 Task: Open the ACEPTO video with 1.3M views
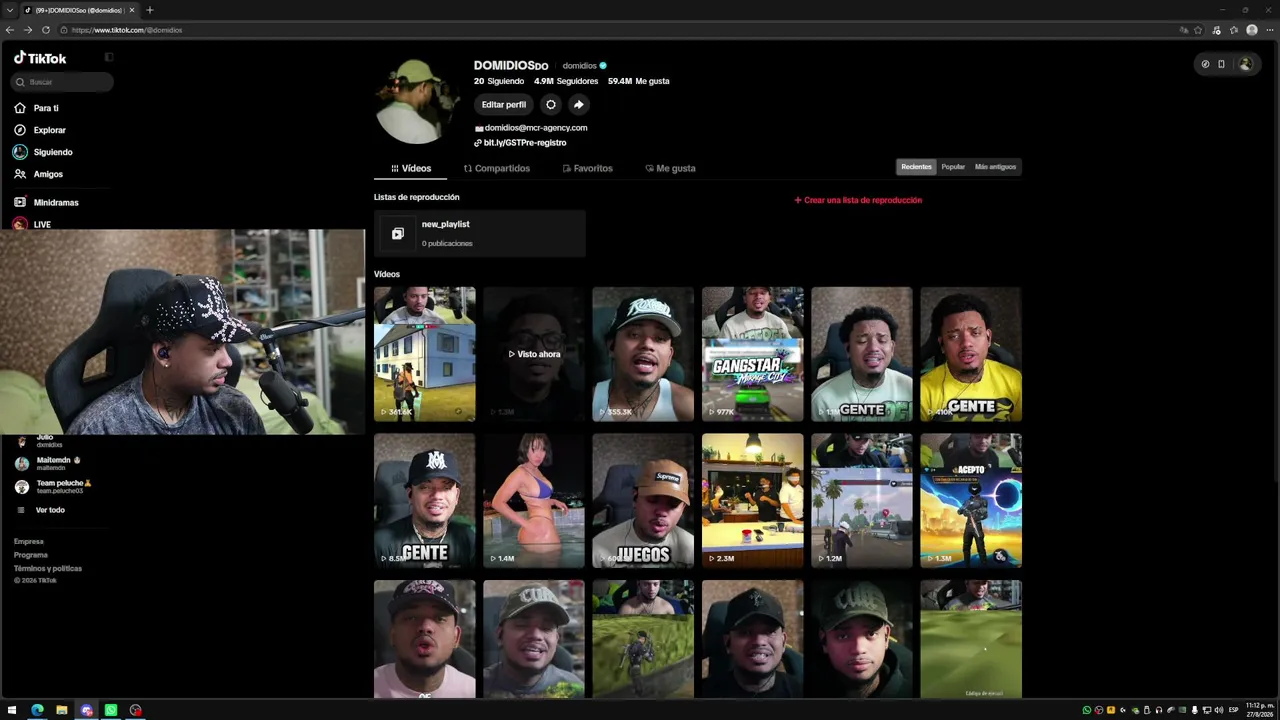[971, 500]
